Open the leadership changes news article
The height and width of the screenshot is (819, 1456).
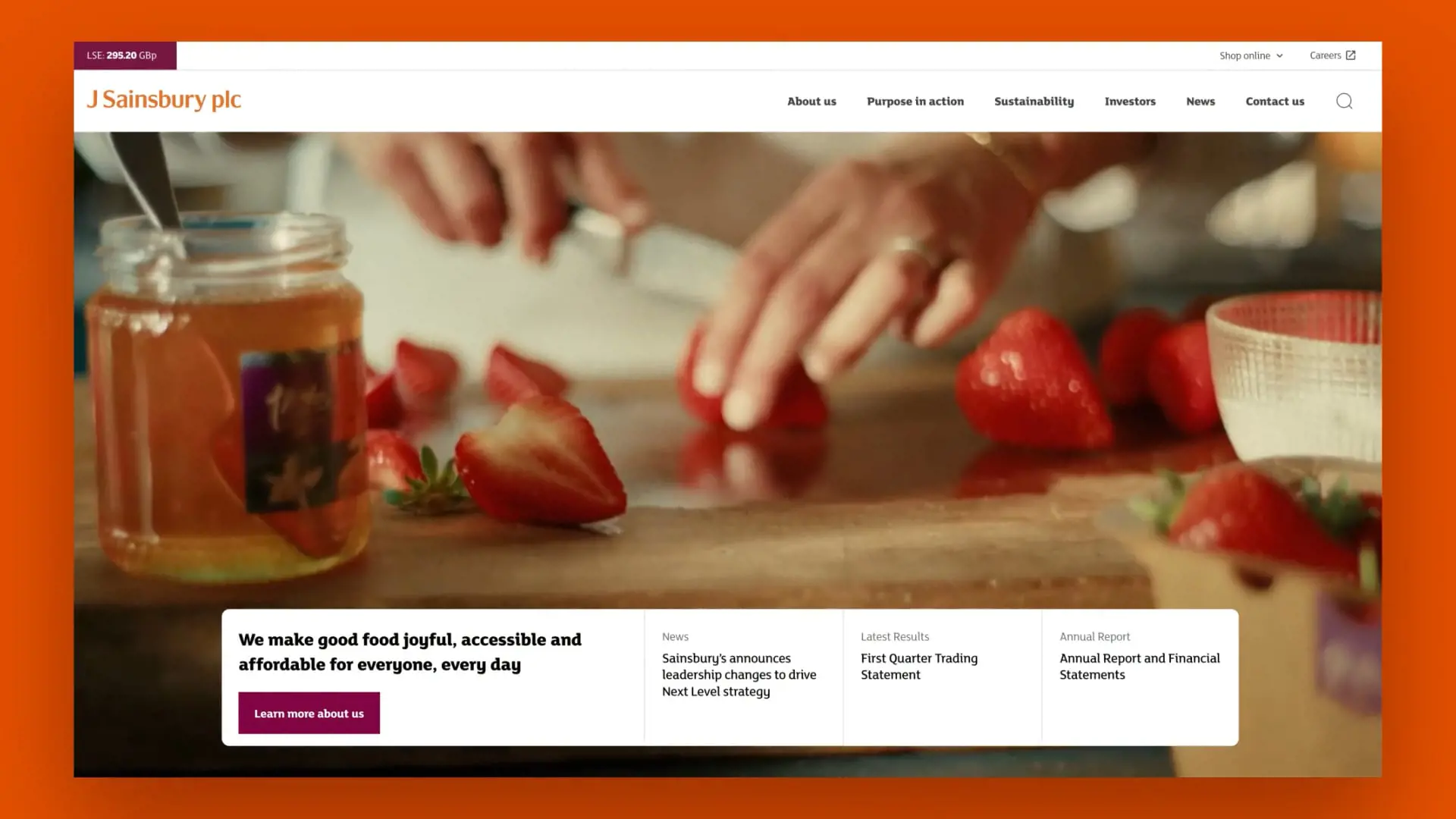coord(739,675)
